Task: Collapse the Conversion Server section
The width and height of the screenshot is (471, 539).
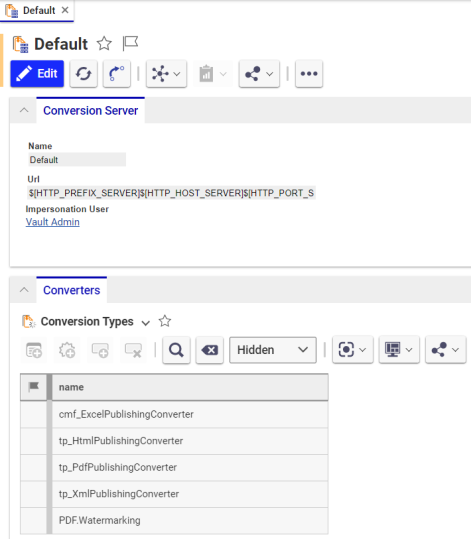Action: point(24,110)
